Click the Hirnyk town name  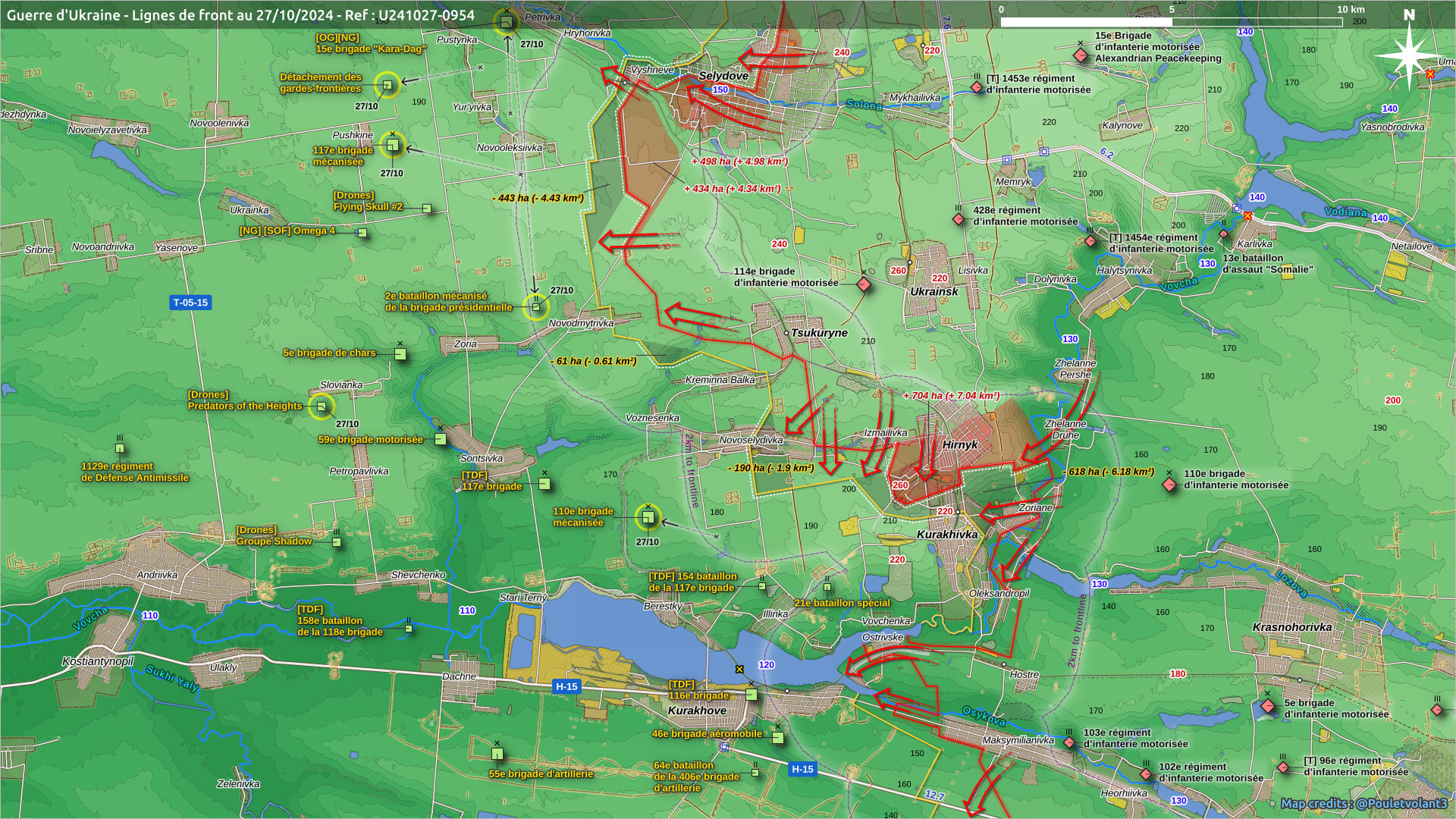coord(959,445)
